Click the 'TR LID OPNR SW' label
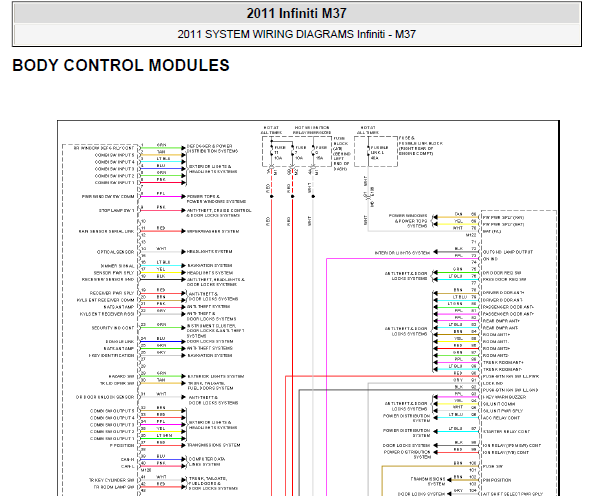608x496 pixels. pyautogui.click(x=117, y=384)
